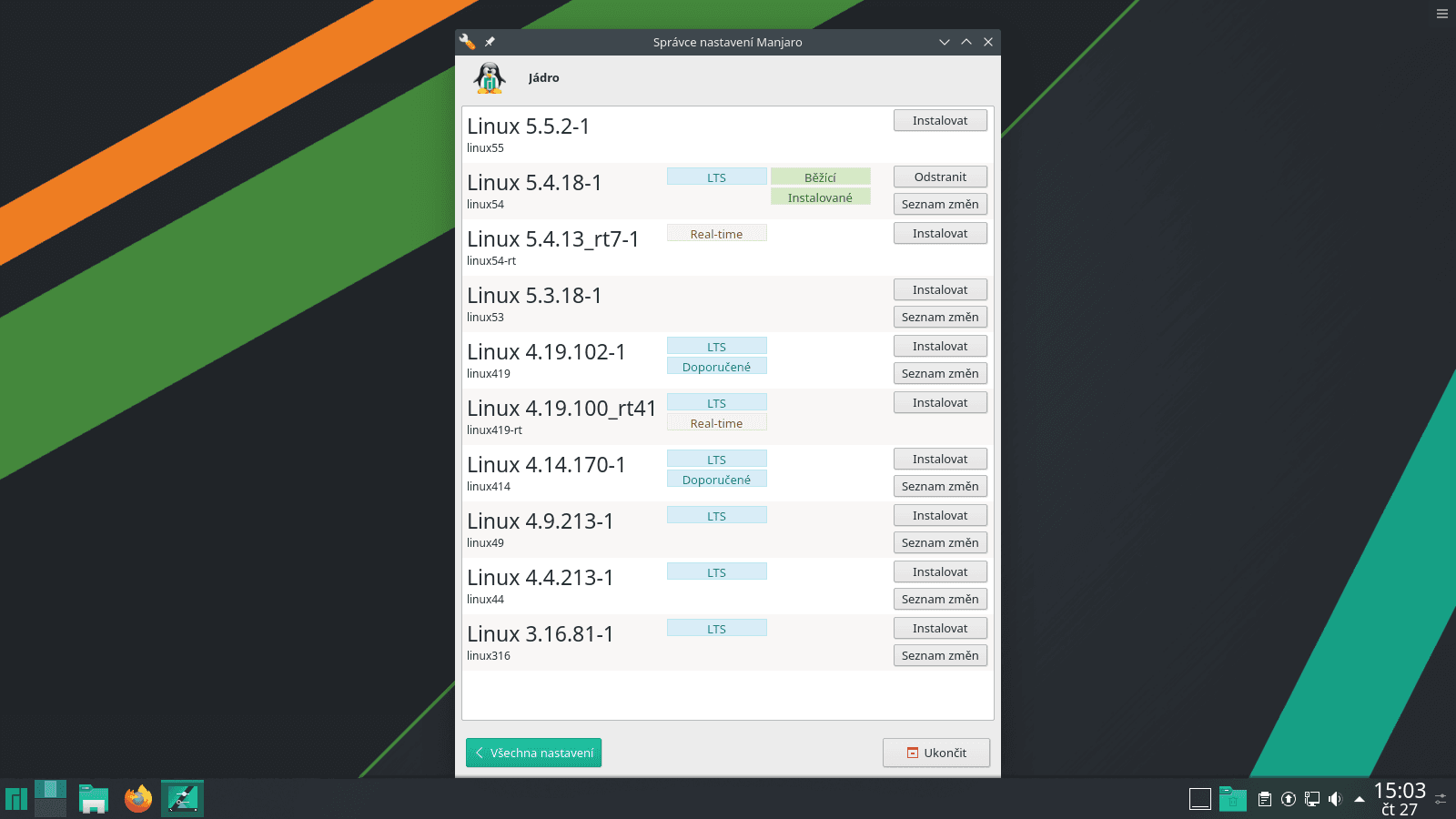Click the linux54-rt package name
Image resolution: width=1456 pixels, height=819 pixels.
pos(491,261)
